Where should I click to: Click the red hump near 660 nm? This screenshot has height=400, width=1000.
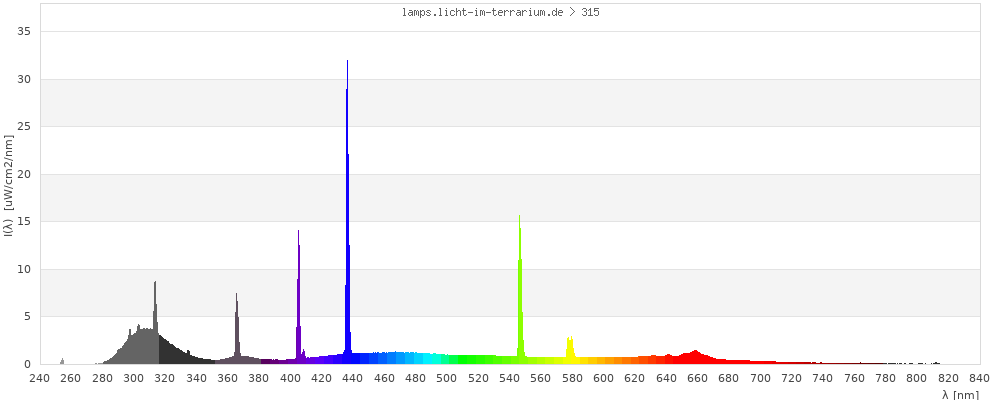point(695,357)
